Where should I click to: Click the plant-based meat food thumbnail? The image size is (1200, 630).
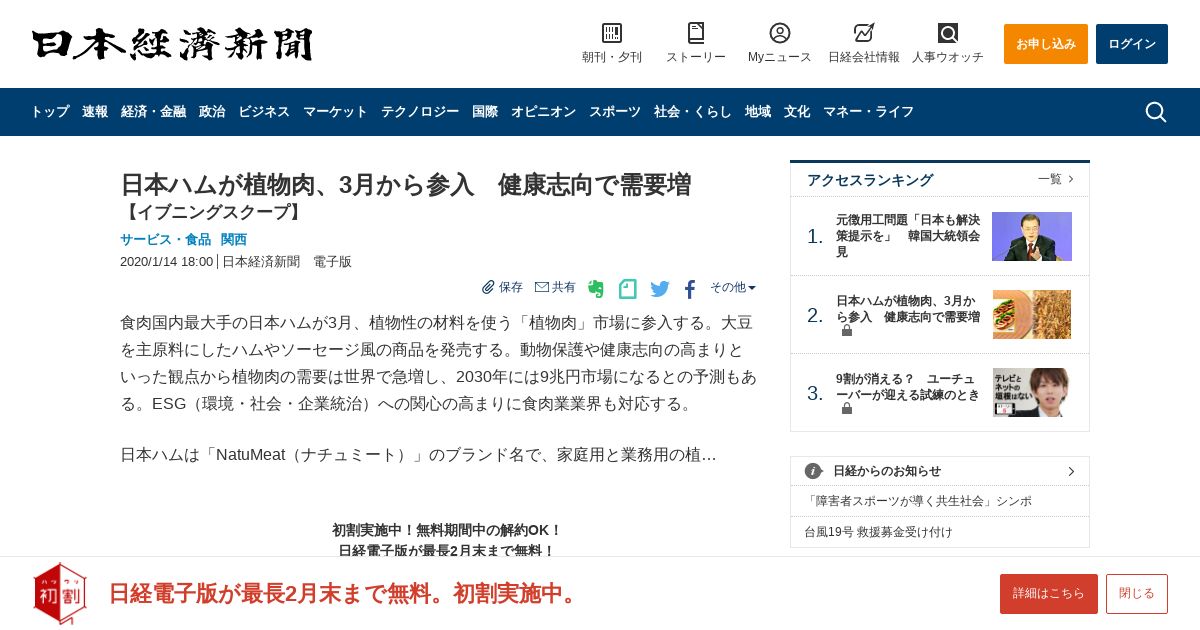point(1032,315)
